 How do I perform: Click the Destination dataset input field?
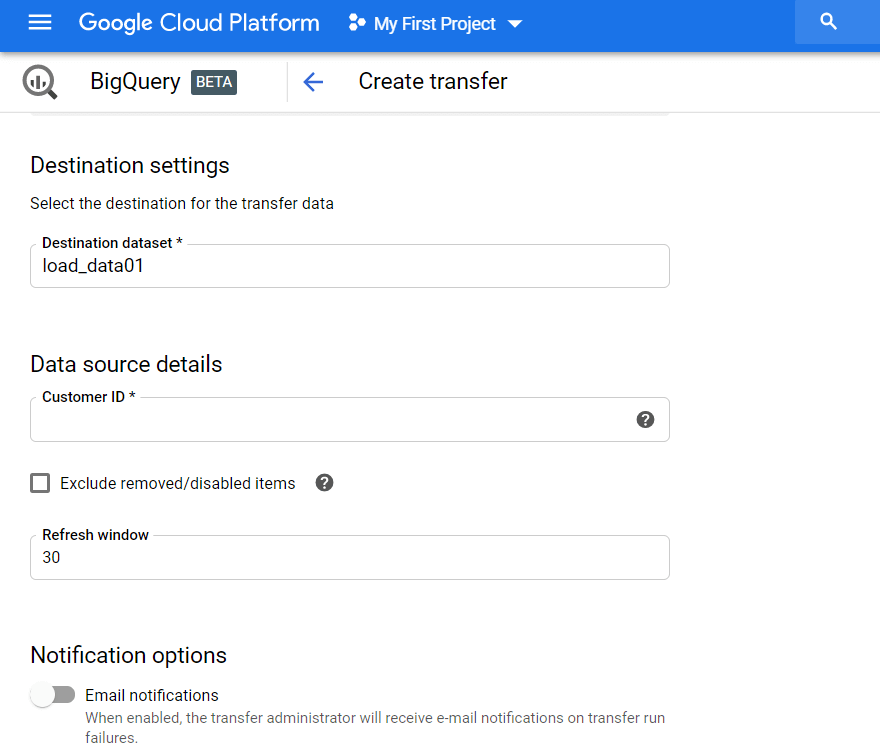pos(350,266)
